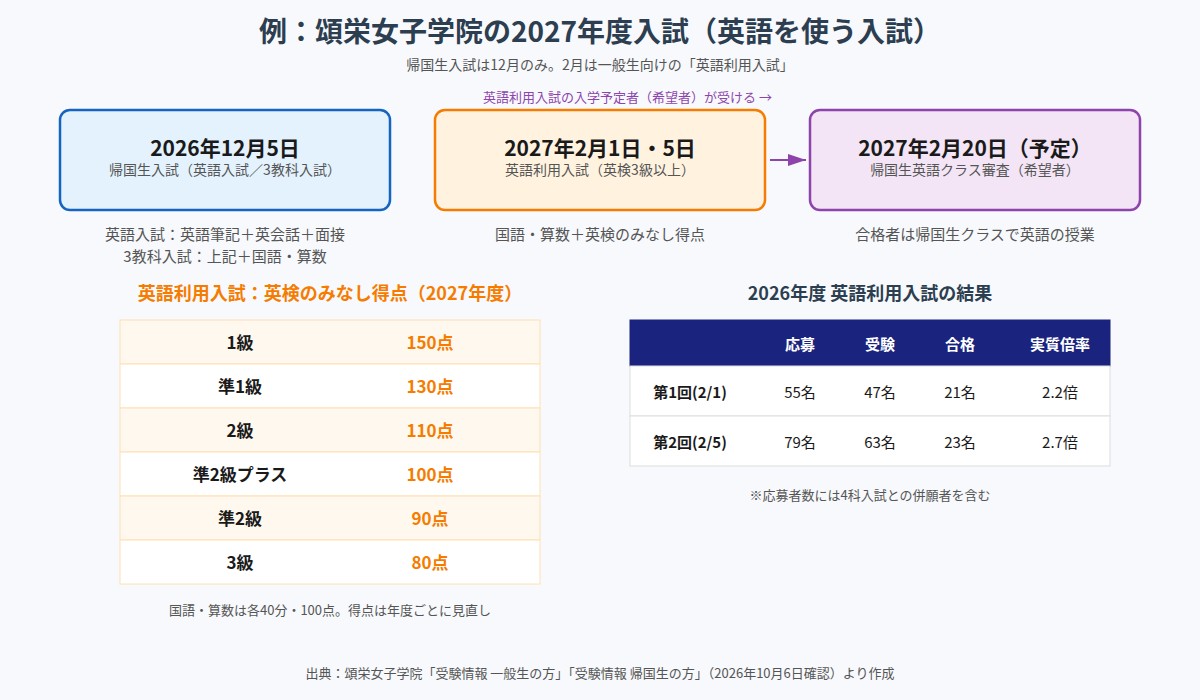Click the 63名 examinees cell

[880, 442]
